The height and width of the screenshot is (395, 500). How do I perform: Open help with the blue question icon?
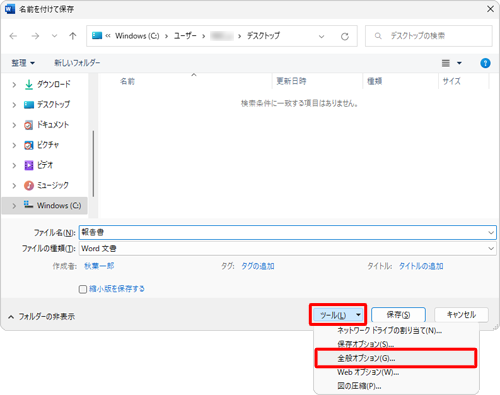pyautogui.click(x=485, y=63)
